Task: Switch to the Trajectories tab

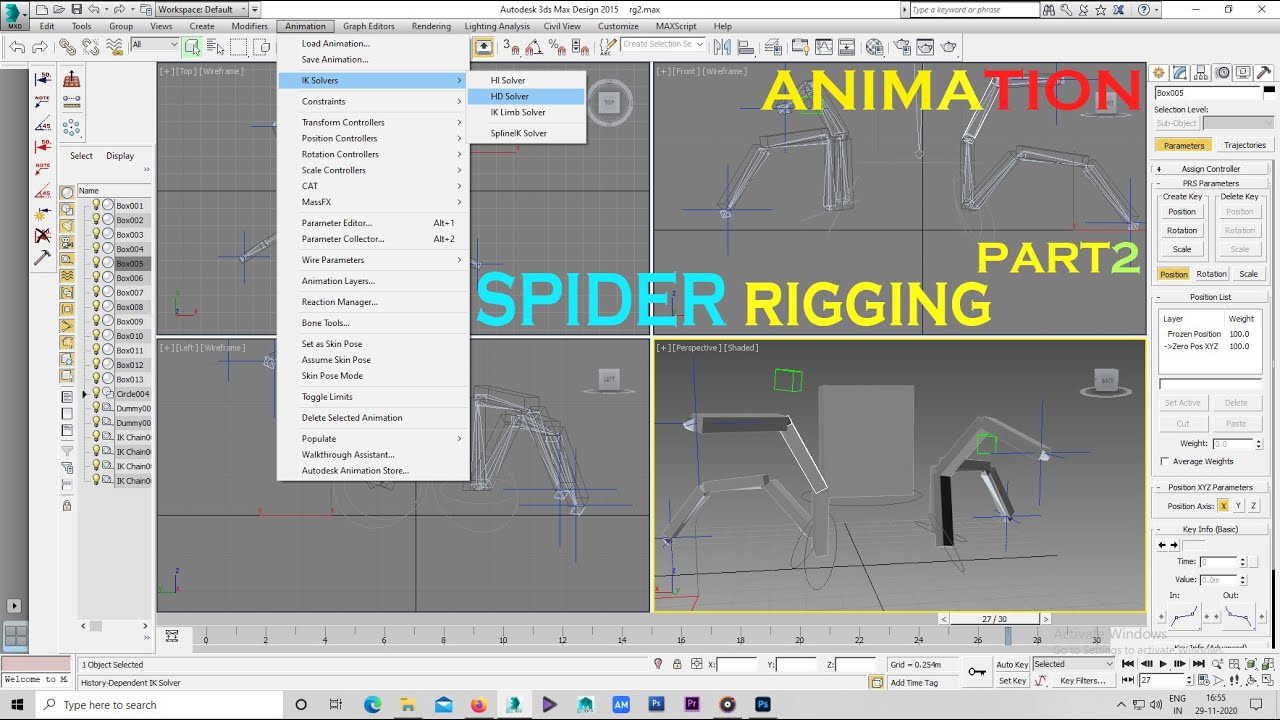Action: [x=1244, y=145]
